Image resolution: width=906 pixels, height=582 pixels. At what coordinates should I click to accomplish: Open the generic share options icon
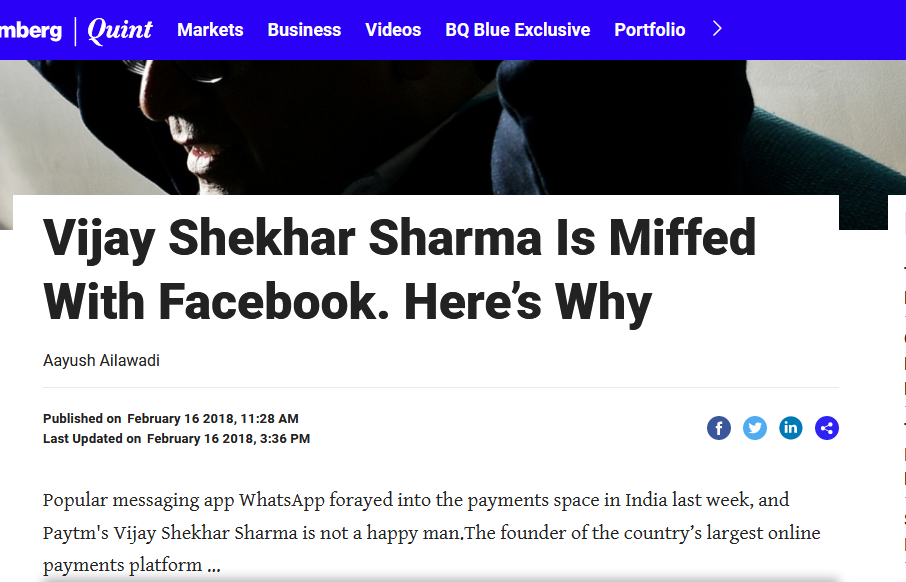tap(827, 428)
